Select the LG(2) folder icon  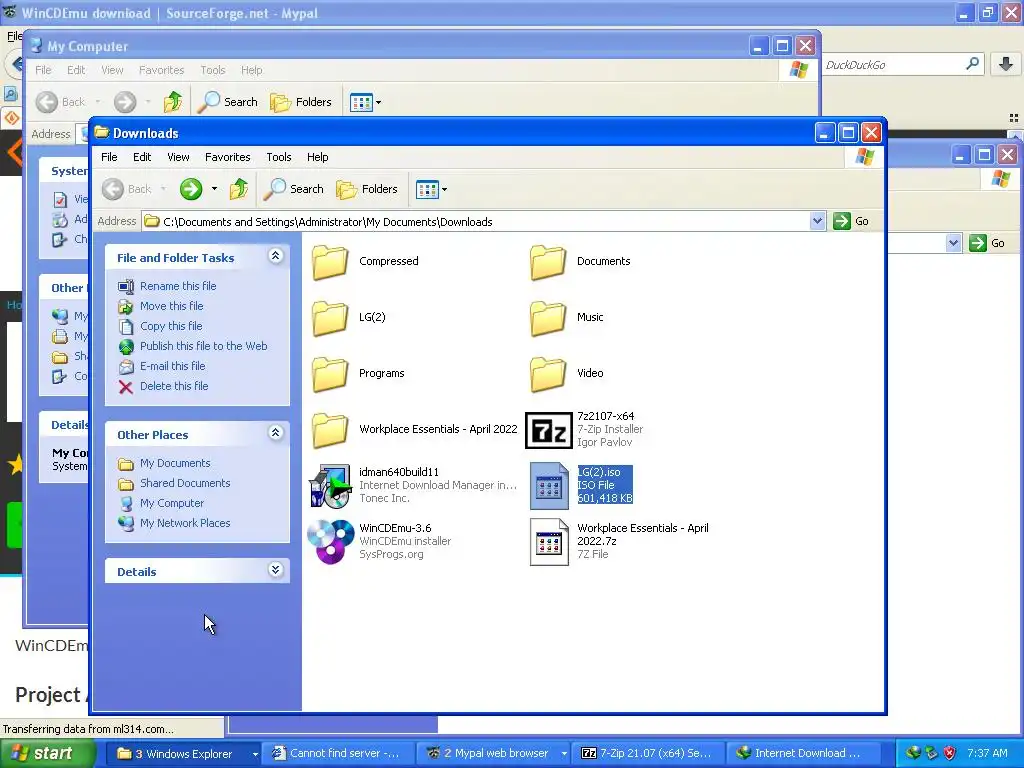(x=330, y=318)
